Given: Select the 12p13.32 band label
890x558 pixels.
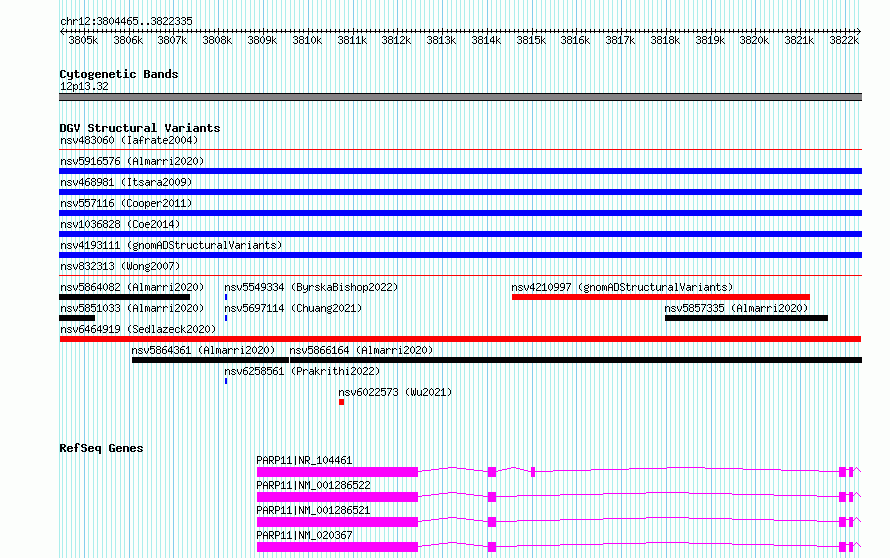Looking at the screenshot, I should click(84, 86).
